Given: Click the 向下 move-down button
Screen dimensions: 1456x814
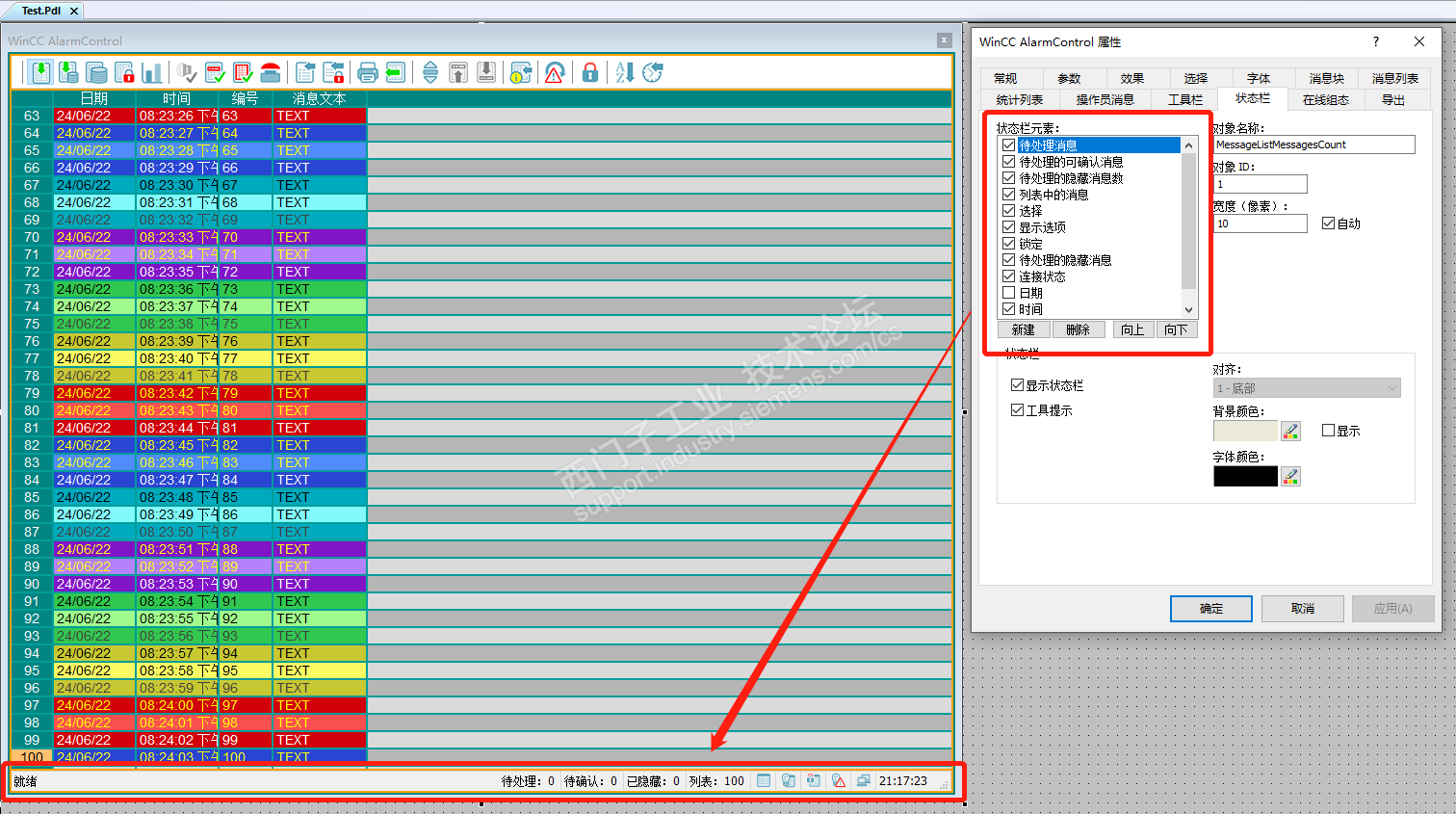Looking at the screenshot, I should point(1177,329).
